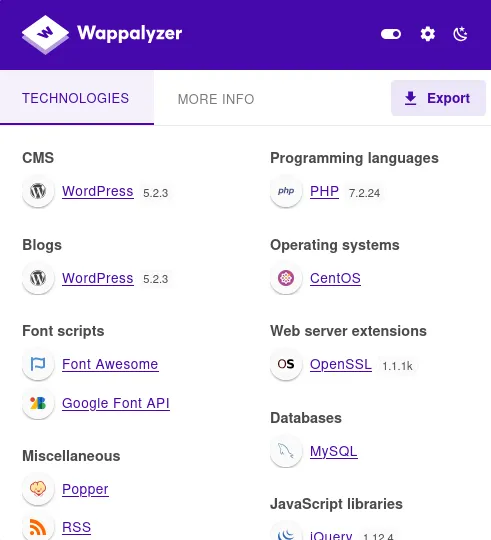
Task: Open the settings gear icon
Action: pos(428,34)
